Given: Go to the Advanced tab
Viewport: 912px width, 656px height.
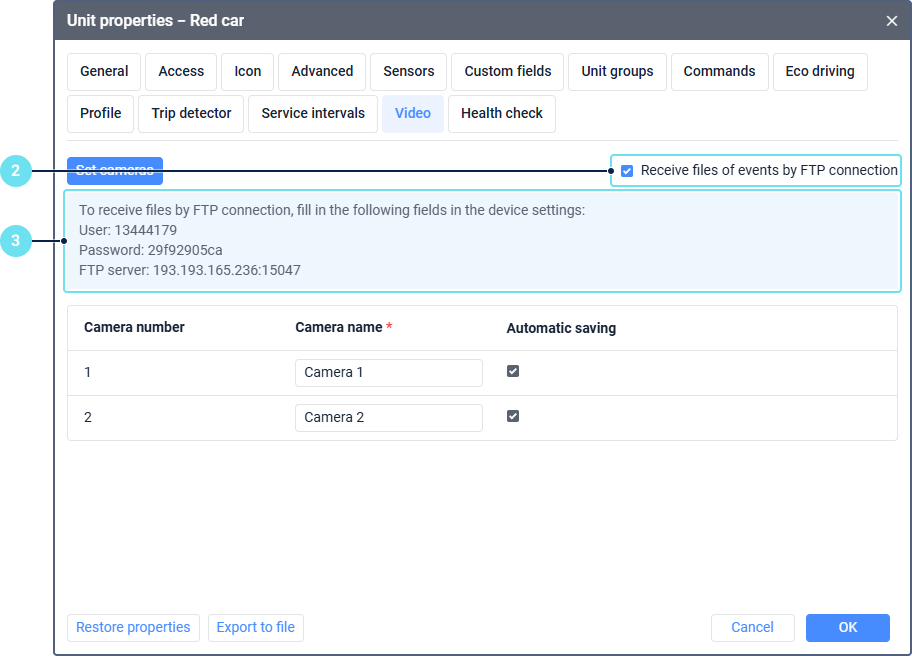Looking at the screenshot, I should (x=322, y=72).
